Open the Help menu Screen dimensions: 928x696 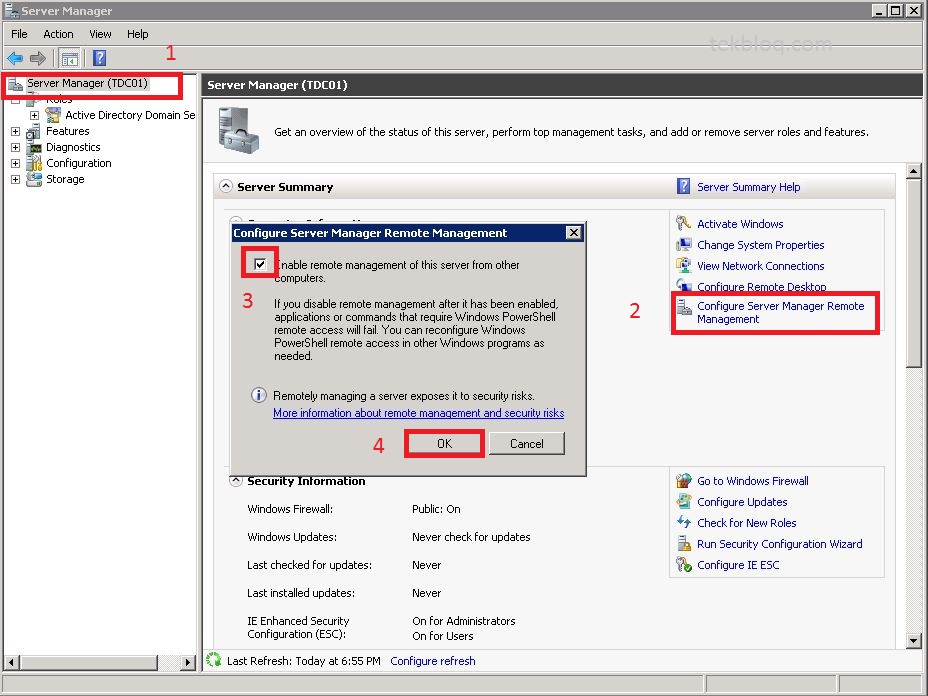pyautogui.click(x=137, y=34)
